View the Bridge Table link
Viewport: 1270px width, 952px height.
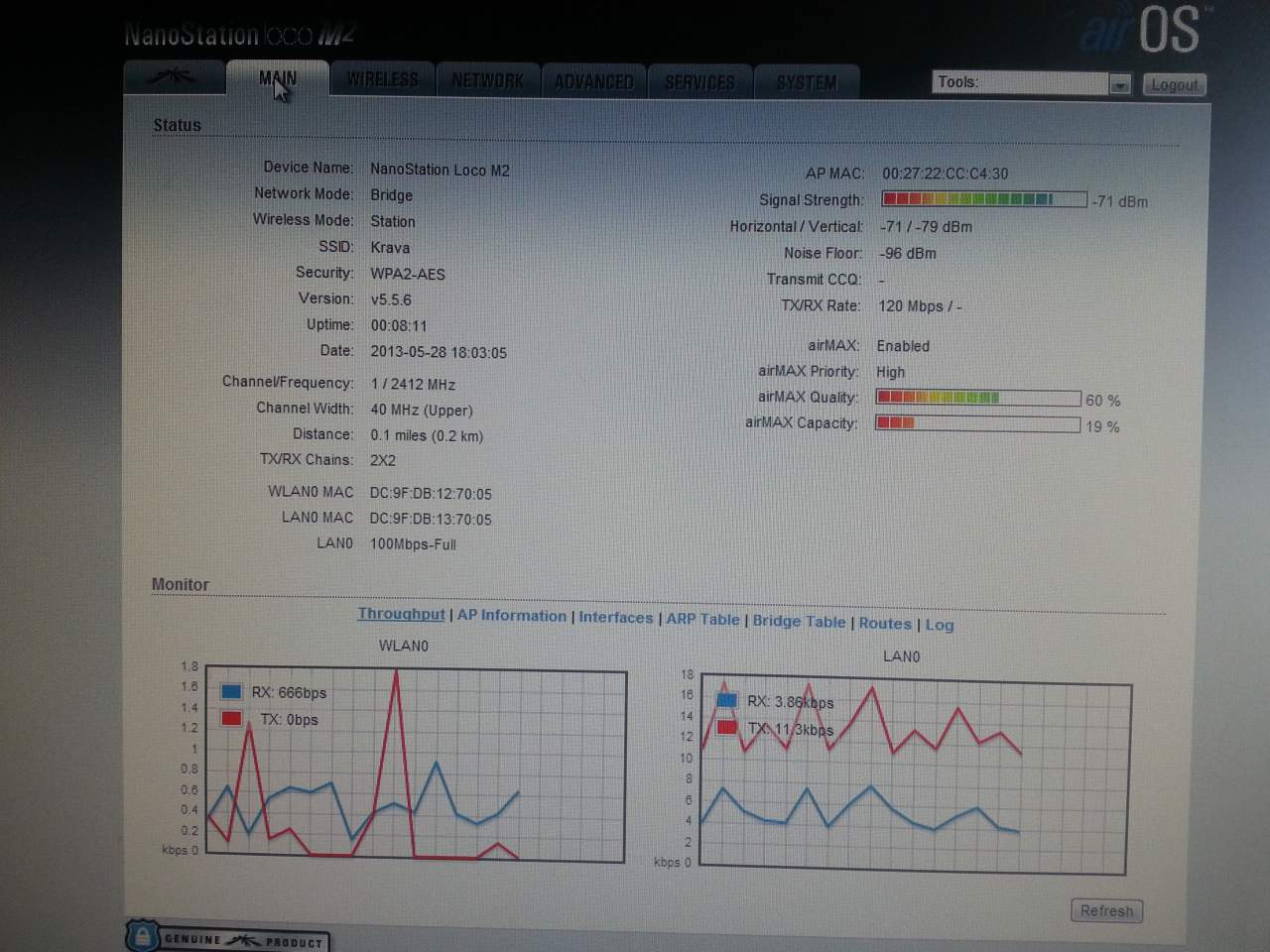(799, 621)
